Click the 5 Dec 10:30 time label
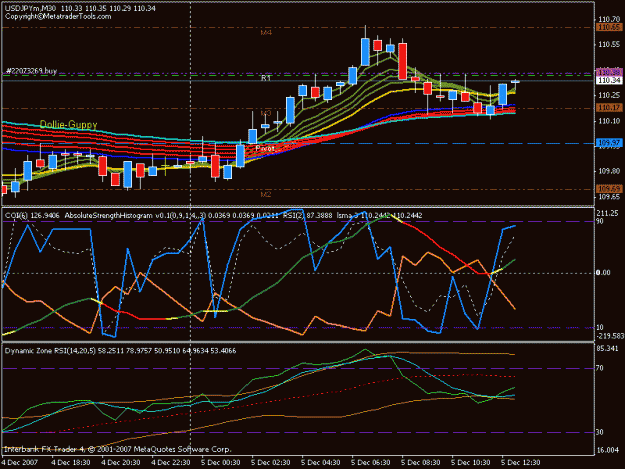Image resolution: width=625 pixels, height=469 pixels. [x=471, y=463]
